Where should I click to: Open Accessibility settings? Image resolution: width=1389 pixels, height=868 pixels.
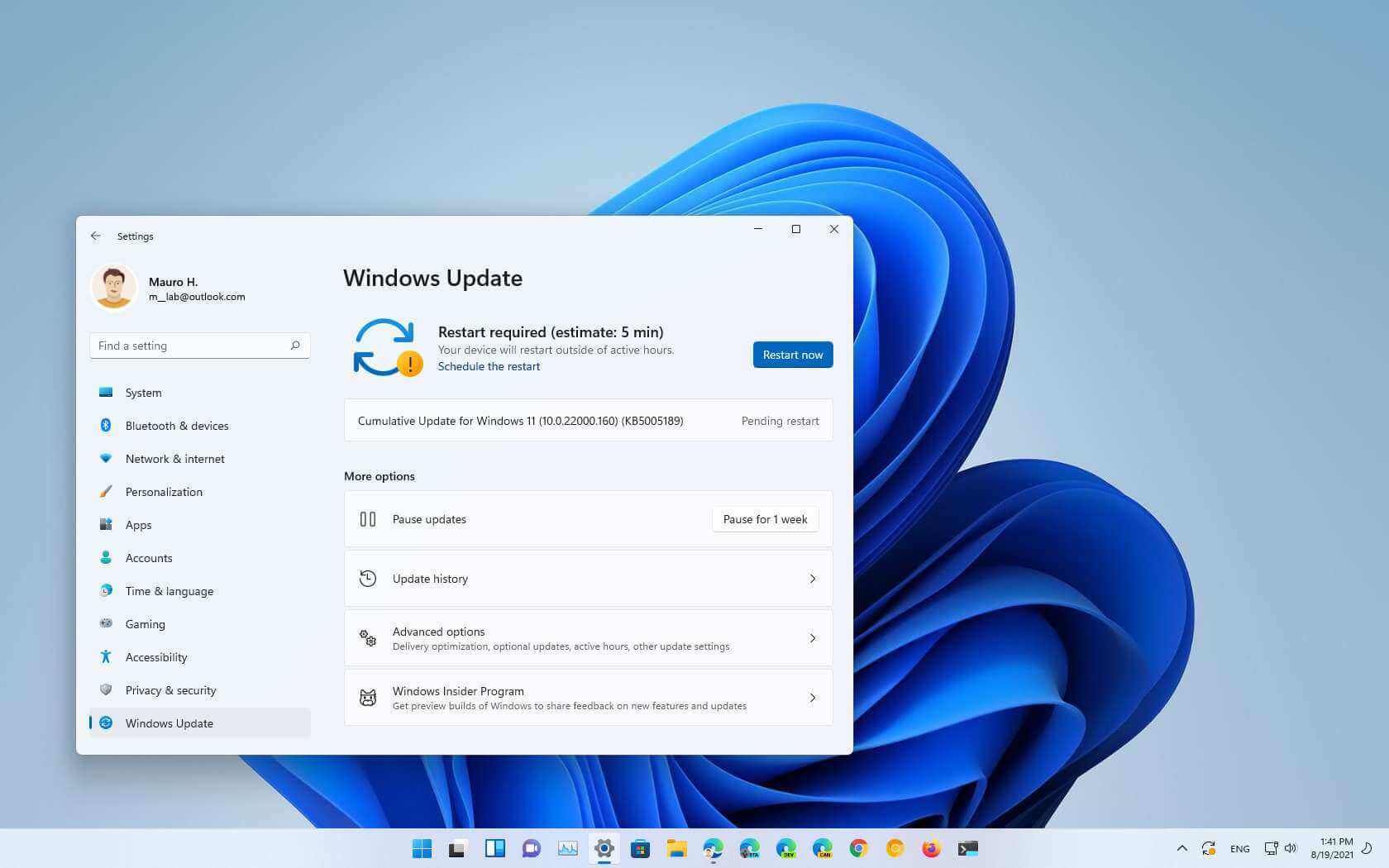156,657
